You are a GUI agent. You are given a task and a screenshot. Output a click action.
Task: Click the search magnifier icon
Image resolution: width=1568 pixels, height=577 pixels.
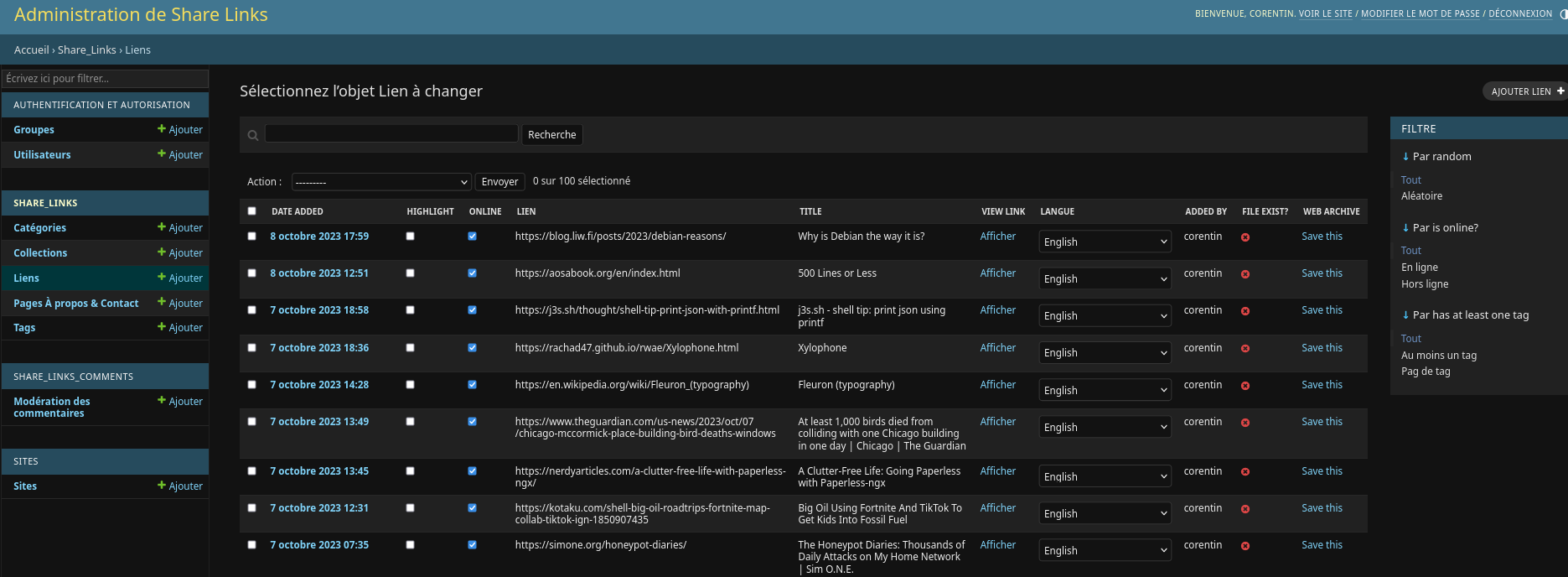click(253, 135)
